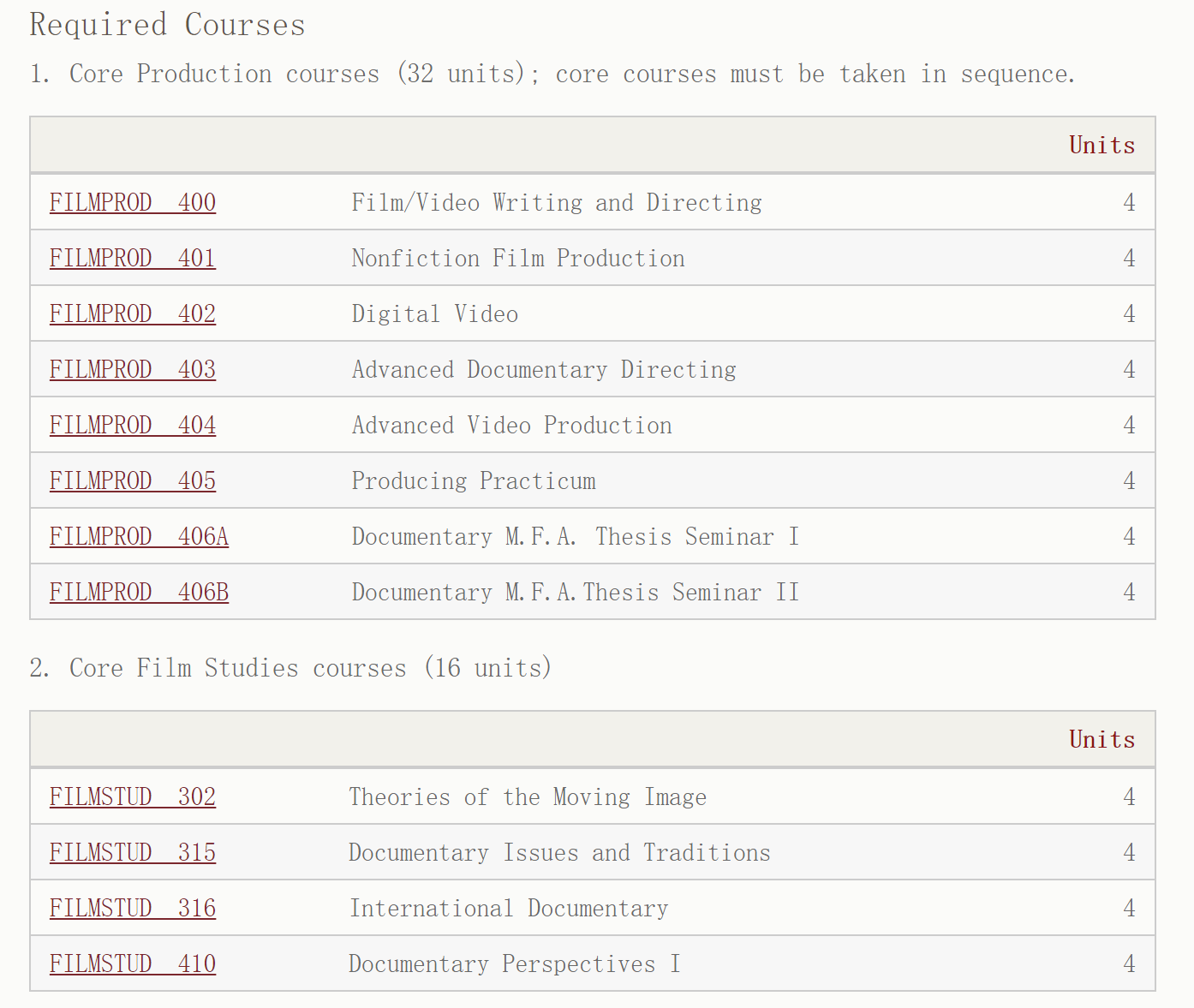Viewport: 1194px width, 1008px height.
Task: Click the Digital Video course title
Action: [435, 314]
